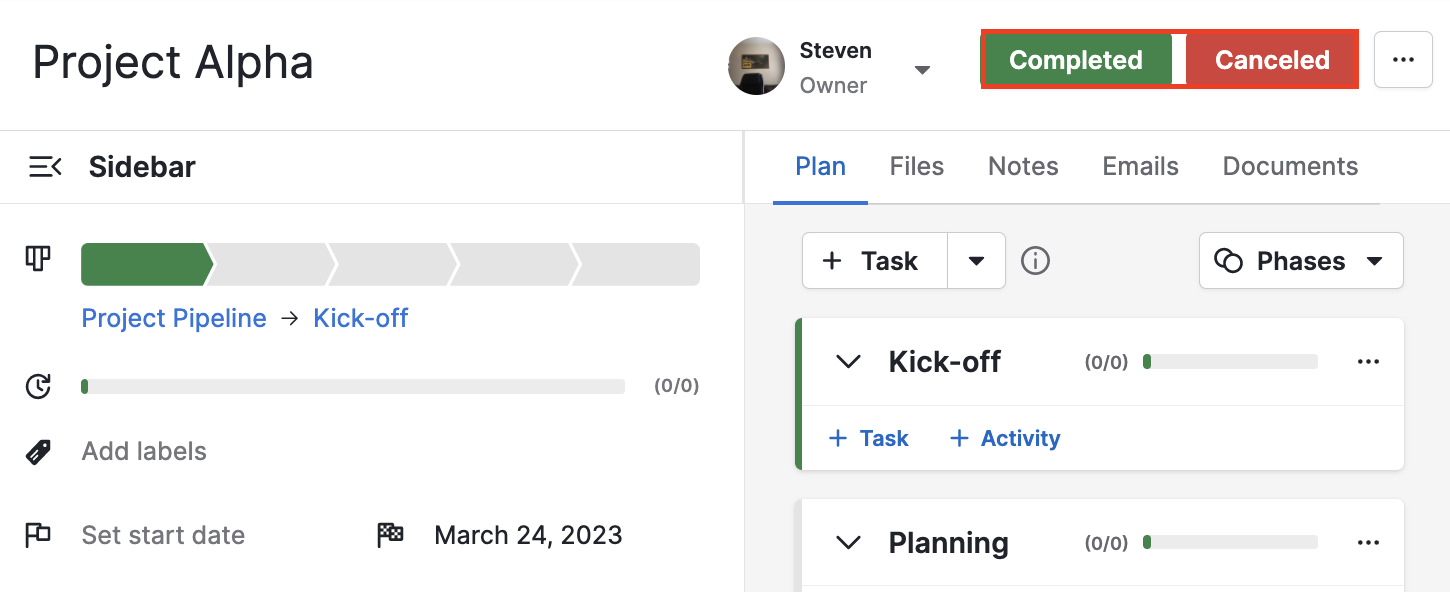Click the recurring progress clock icon

[x=37, y=386]
